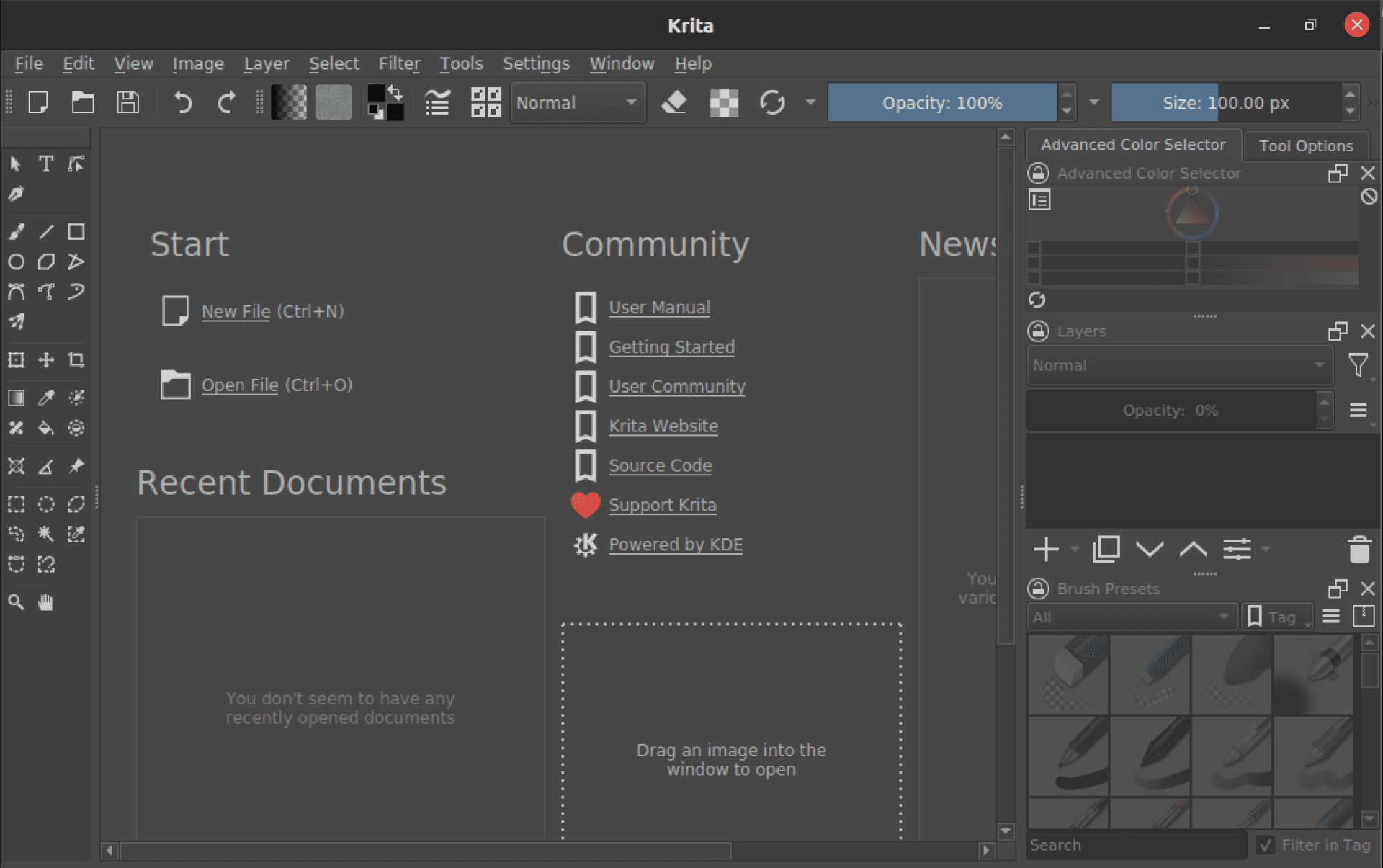Enable the Filter in Tag checkbox

[1266, 844]
